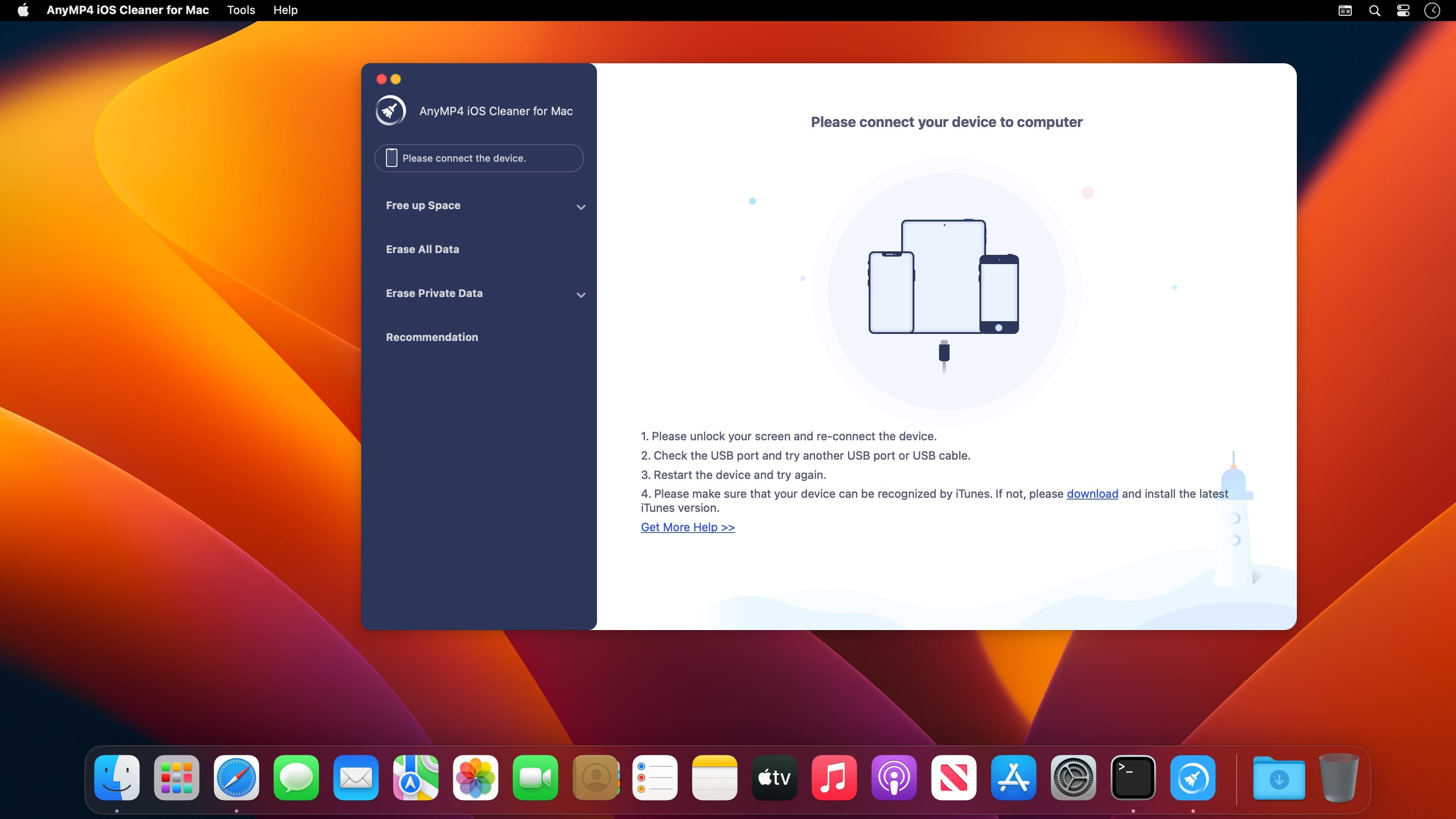Open Contacts from the Dock
1456x819 pixels.
(595, 777)
